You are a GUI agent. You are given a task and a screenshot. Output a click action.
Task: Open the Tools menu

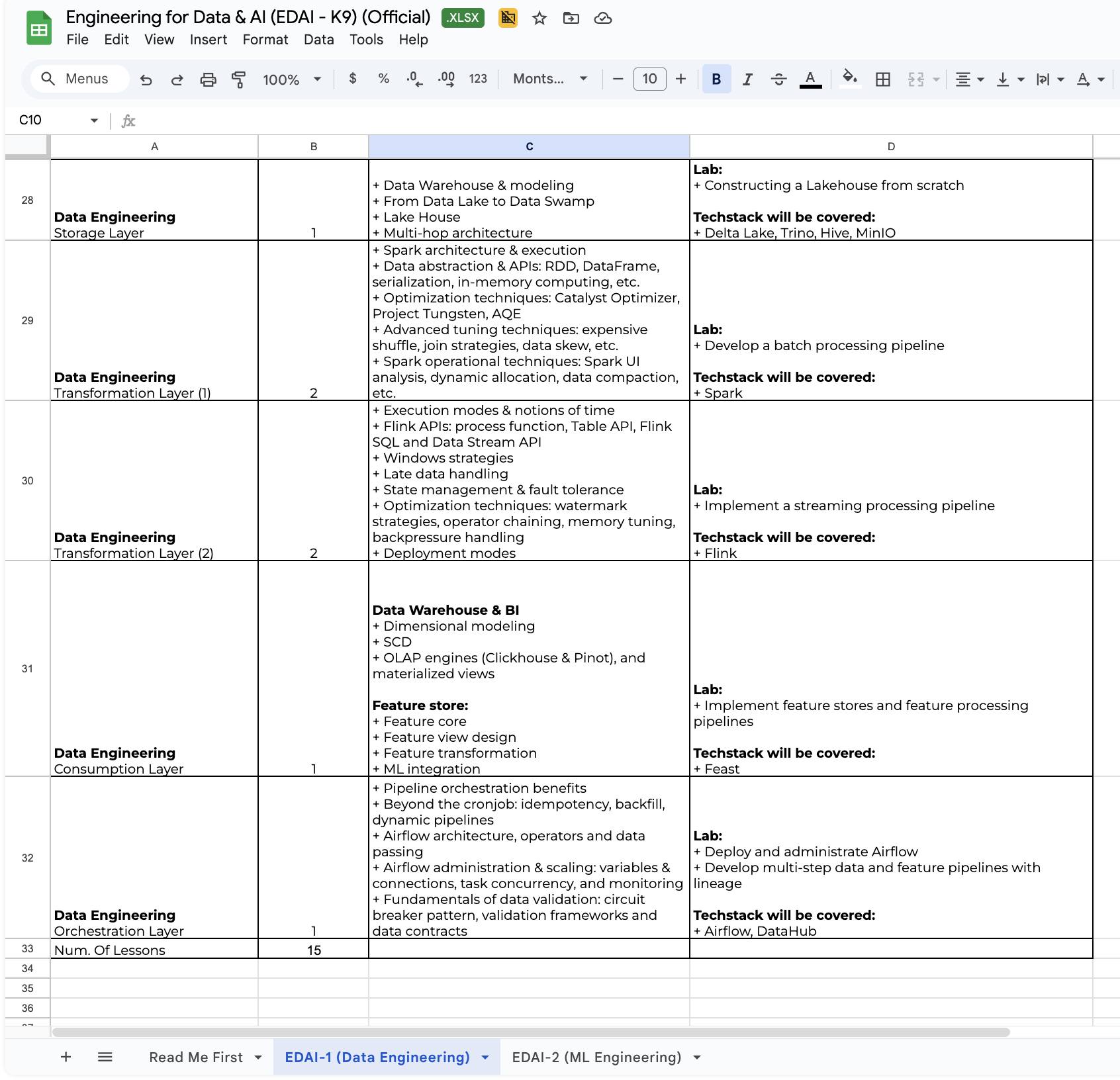367,40
